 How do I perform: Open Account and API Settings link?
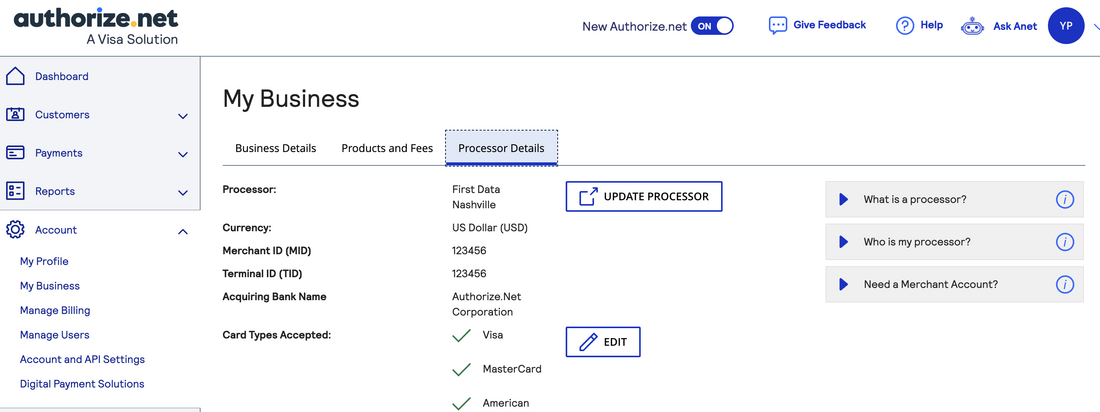(82, 359)
